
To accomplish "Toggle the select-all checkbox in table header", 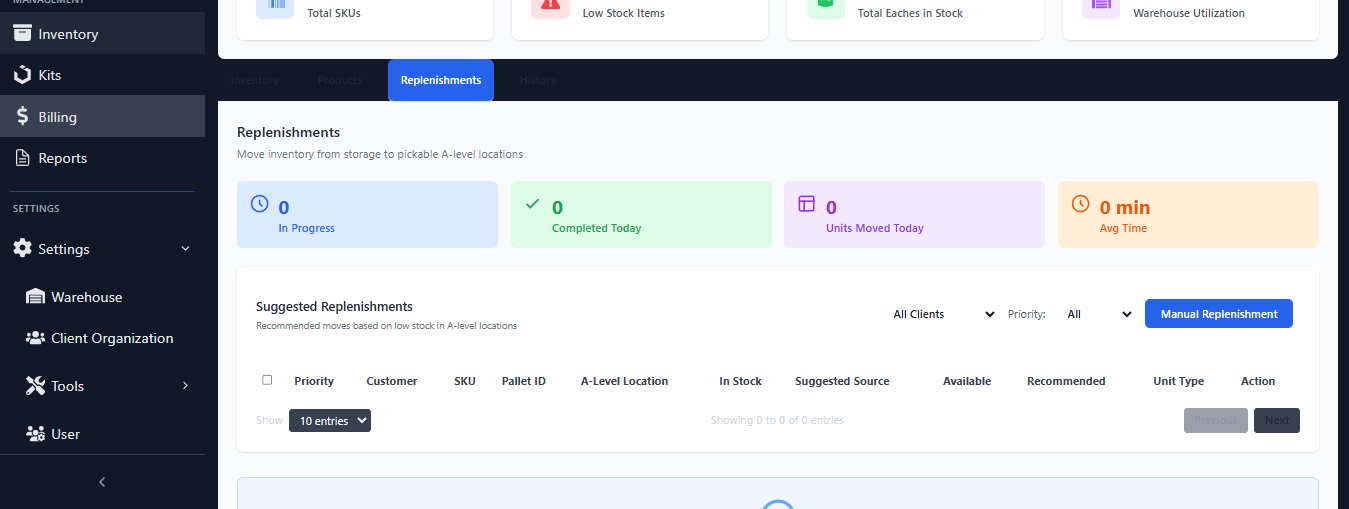I will pos(267,380).
